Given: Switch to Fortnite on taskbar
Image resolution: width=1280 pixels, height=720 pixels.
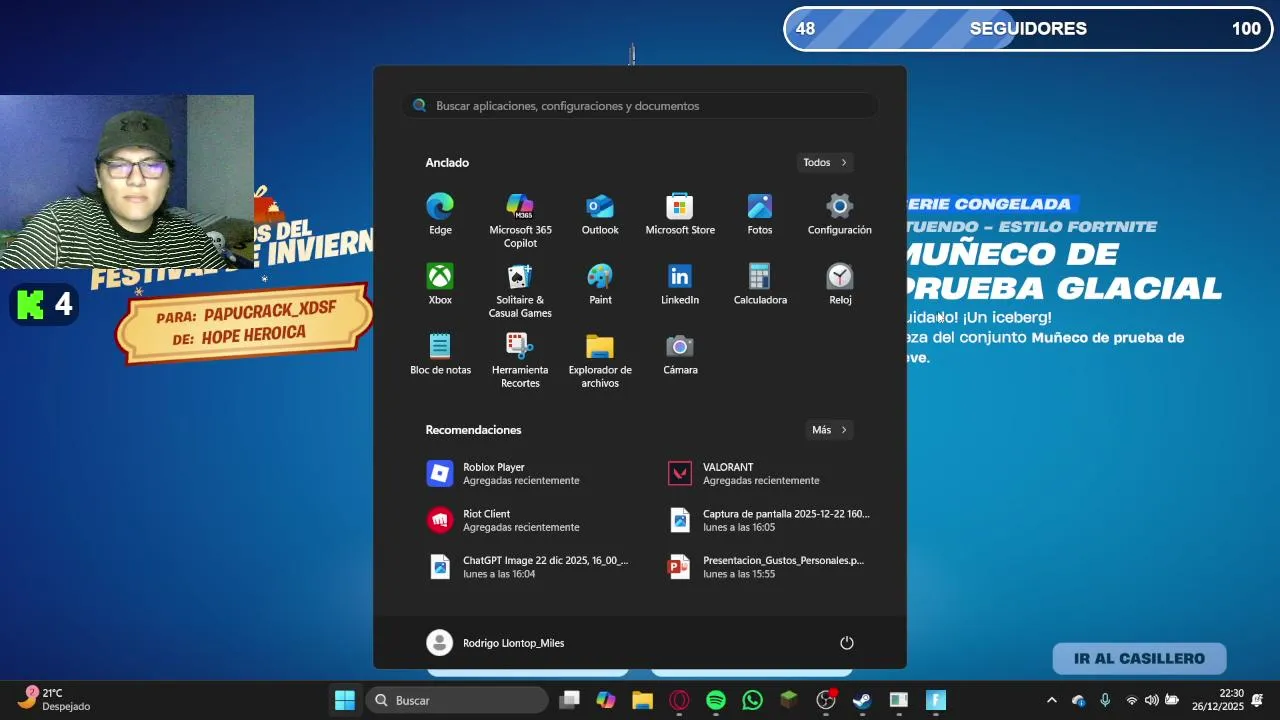Looking at the screenshot, I should [936, 700].
